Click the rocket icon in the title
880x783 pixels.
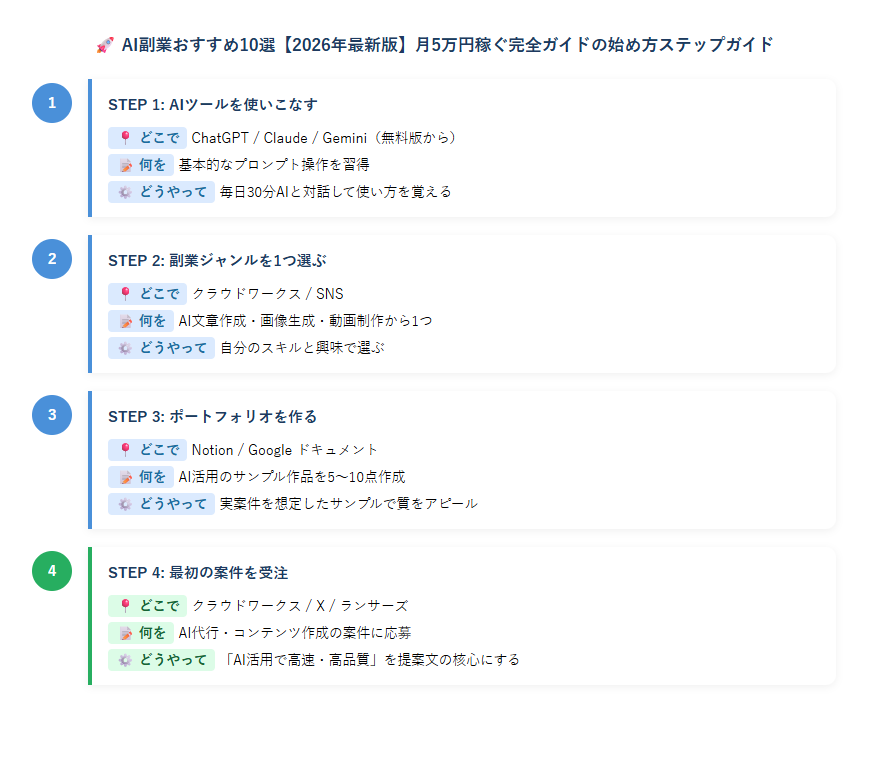105,45
